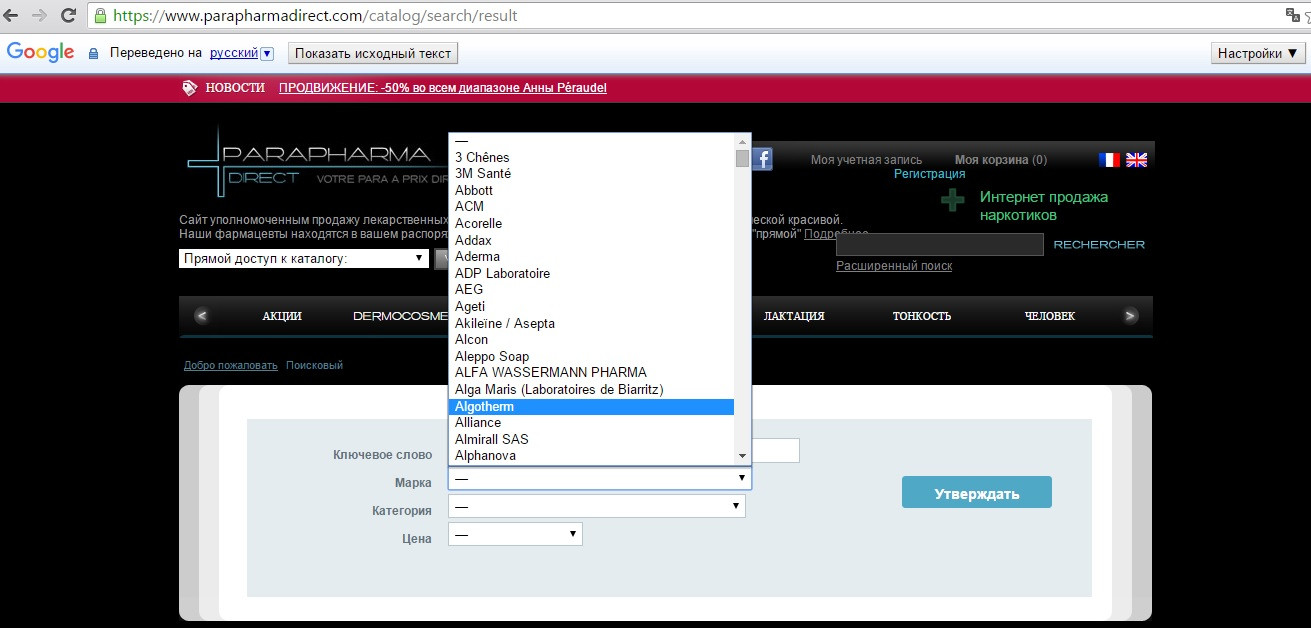Screen dimensions: 1311x628
Task: Open the ТОНКОСТЬ navigation tab
Action: click(922, 316)
